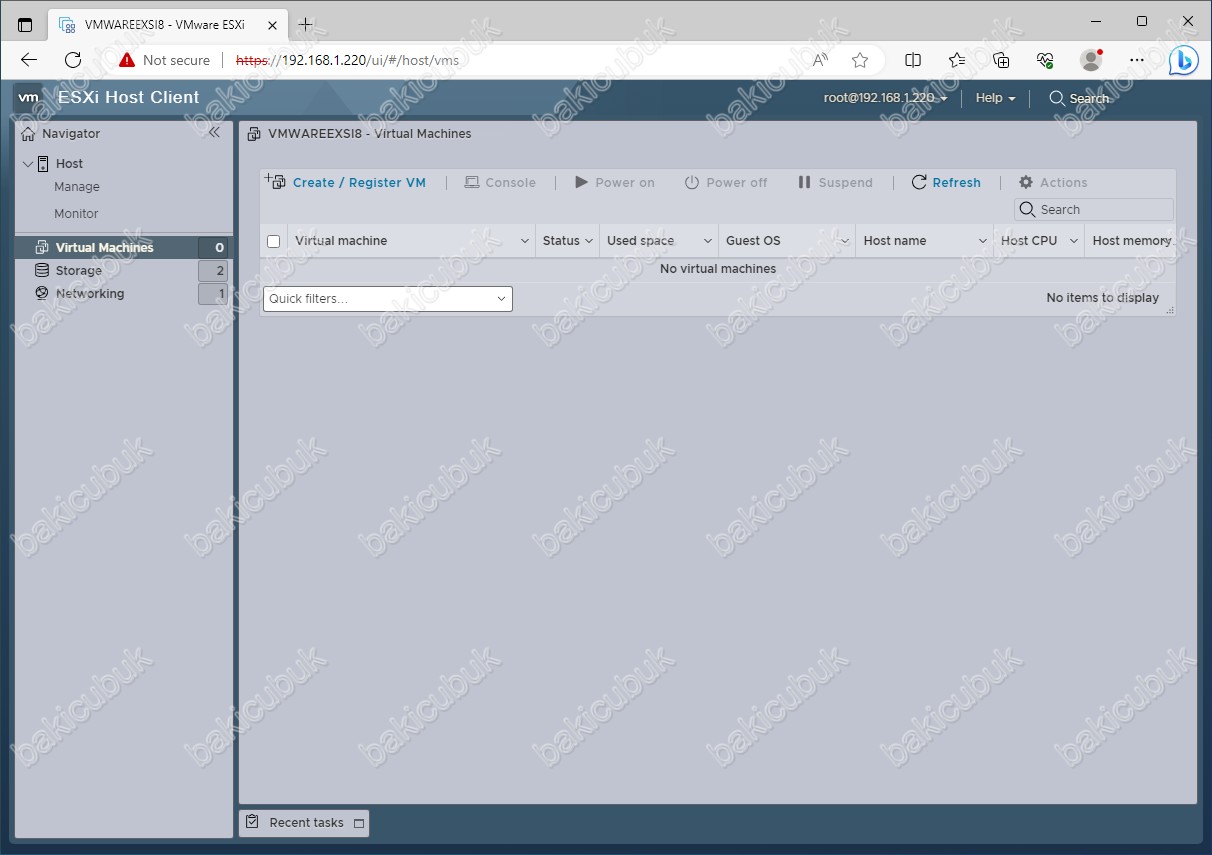Open Edge Settings and more menu

tap(1137, 60)
